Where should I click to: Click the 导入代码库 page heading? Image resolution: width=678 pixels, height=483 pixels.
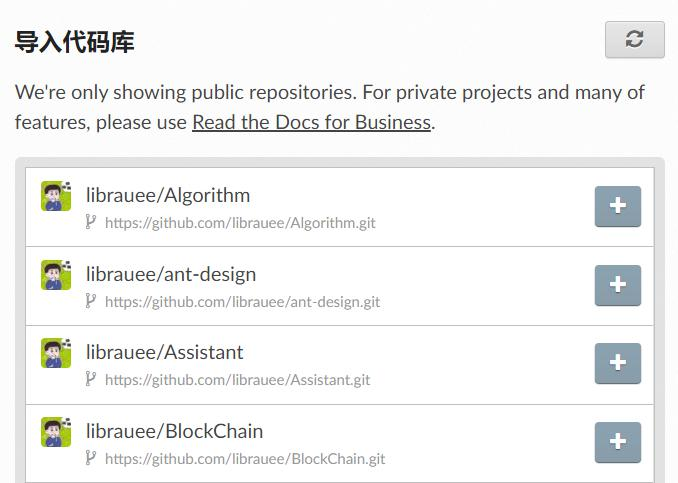click(75, 42)
